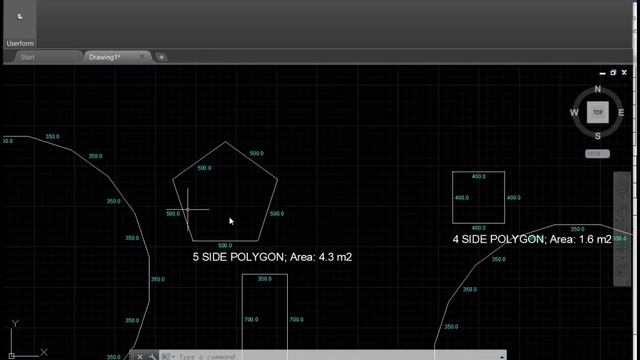Click the 400.0 label right of the square
The height and width of the screenshot is (360, 640).
pos(513,198)
